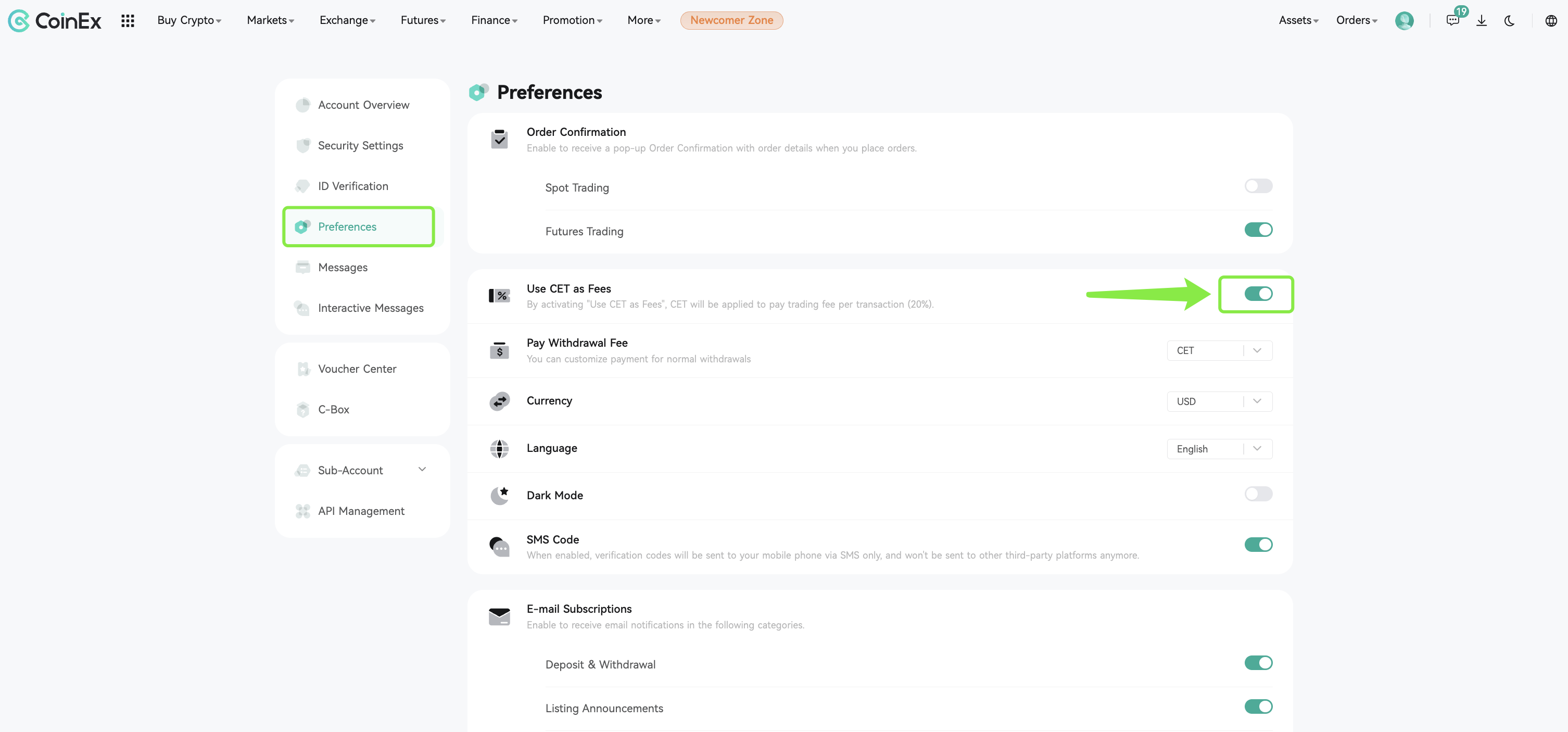
Task: Click the Messages sidebar icon
Action: pos(302,268)
